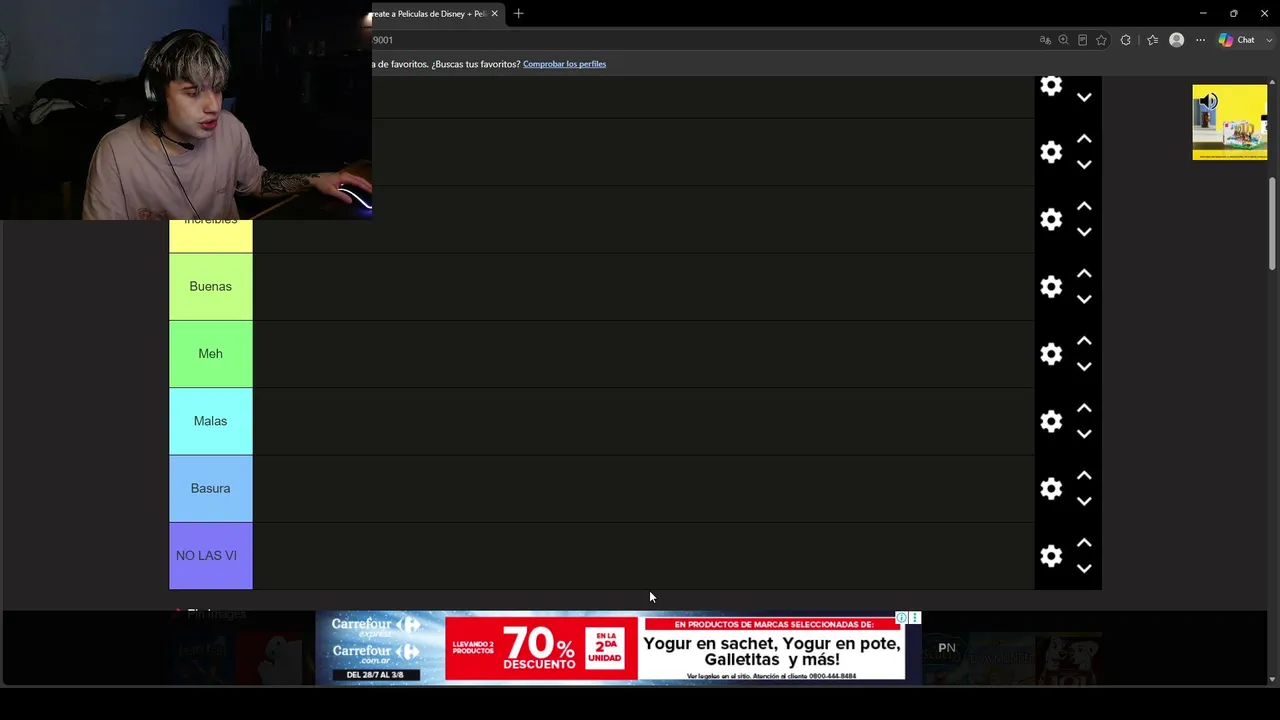Click the speaker icon on the video ad

[x=1208, y=100]
